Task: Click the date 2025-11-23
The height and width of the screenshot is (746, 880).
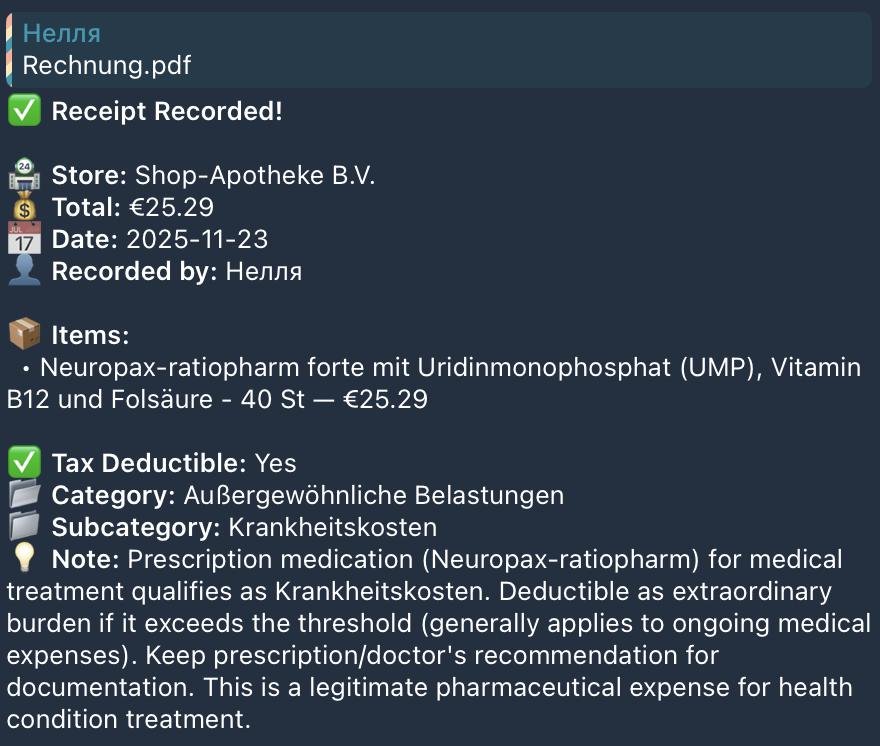Action: [x=197, y=240]
